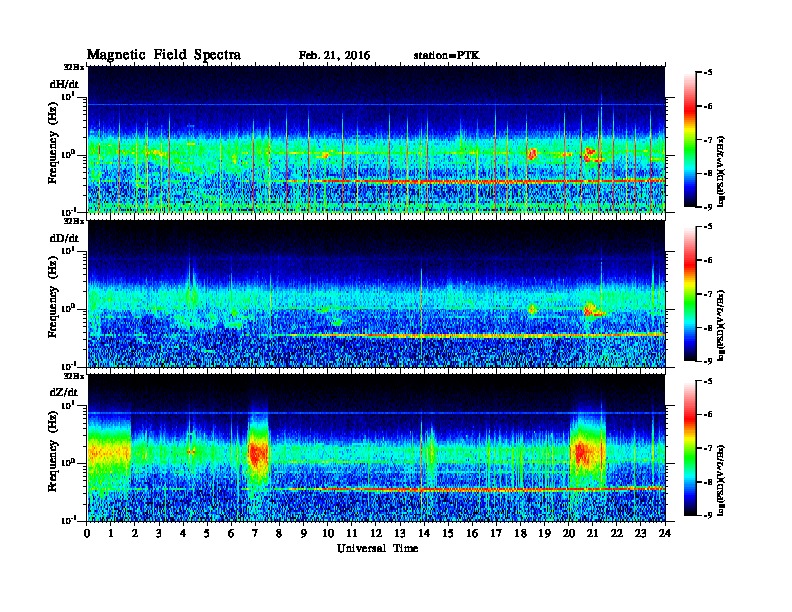Click the dH/dt spectrogram plot area
This screenshot has width=792, height=612.
pyautogui.click(x=376, y=139)
